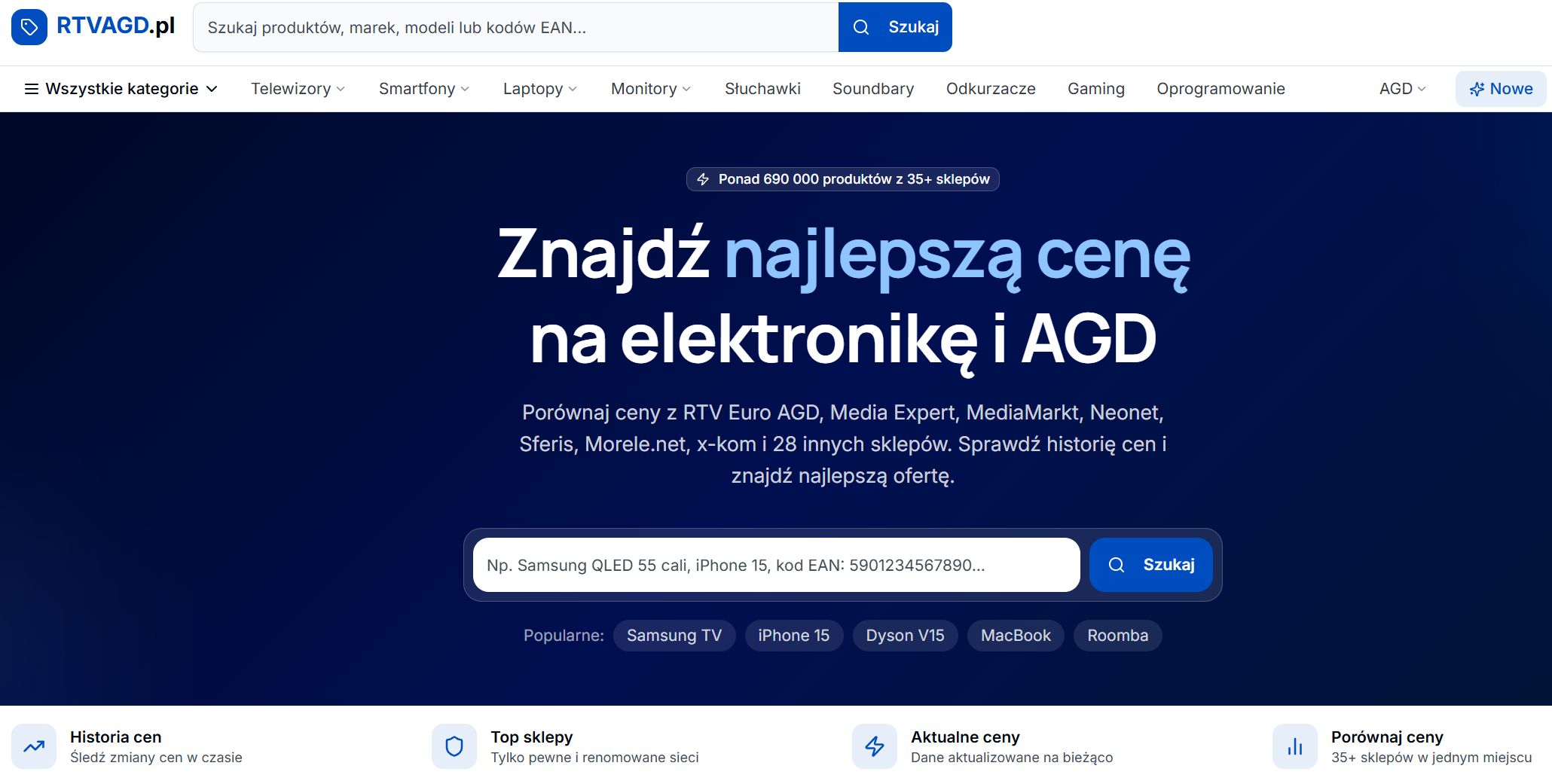Click the lightning icon in the products badge
Image resolution: width=1552 pixels, height=784 pixels.
703,179
